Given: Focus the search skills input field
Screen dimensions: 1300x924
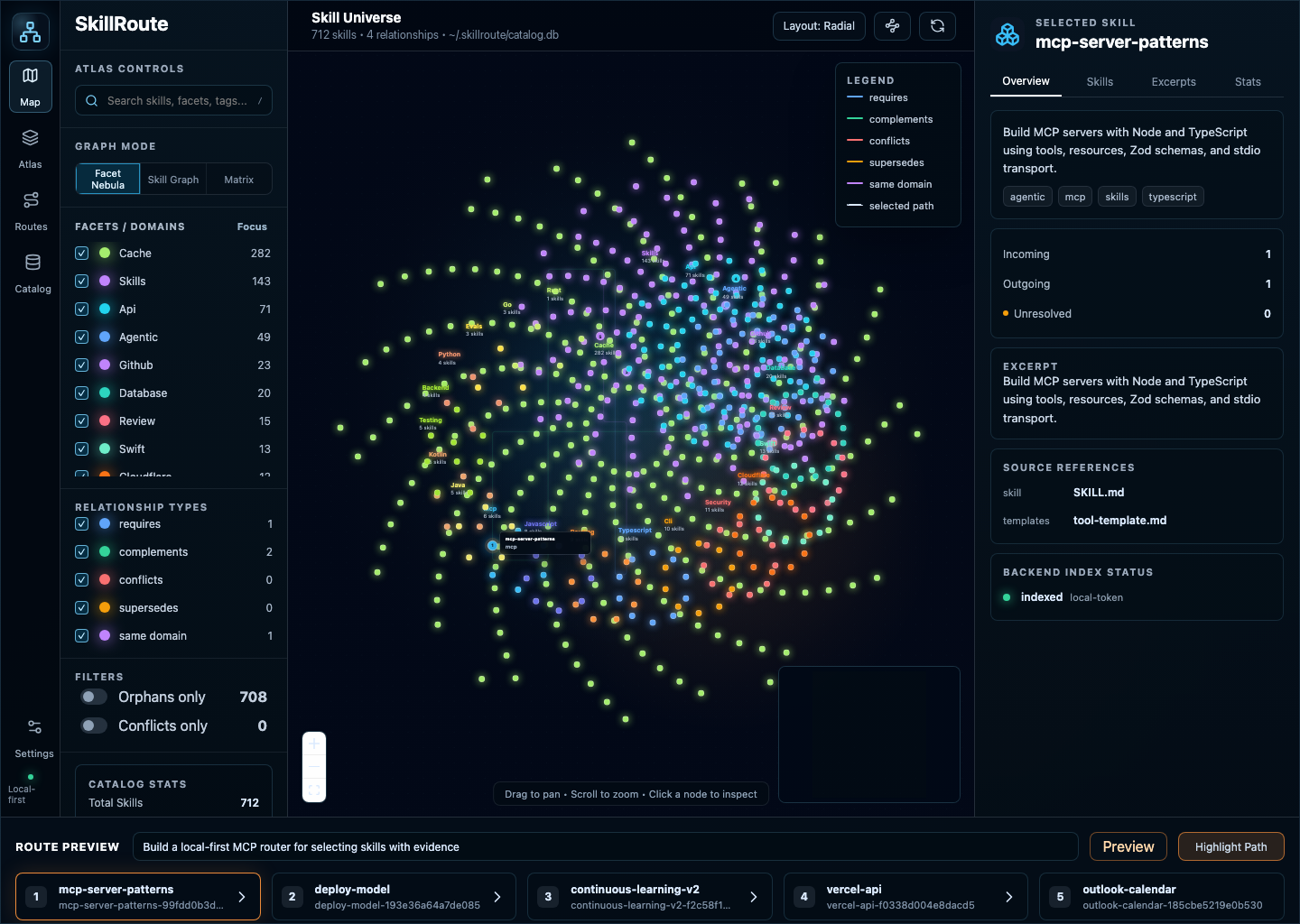Looking at the screenshot, I should coord(173,100).
